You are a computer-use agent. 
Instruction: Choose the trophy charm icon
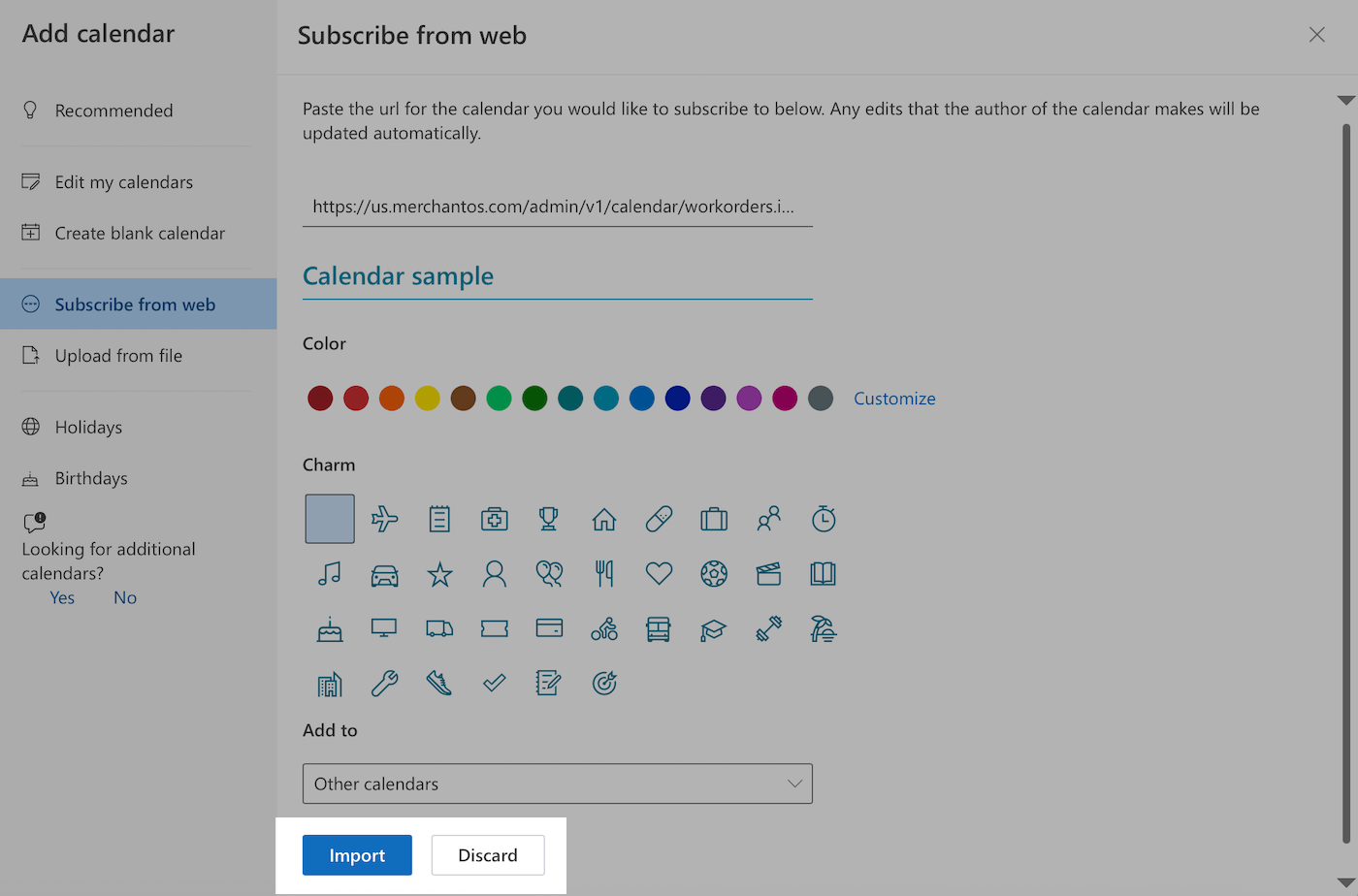pos(549,519)
